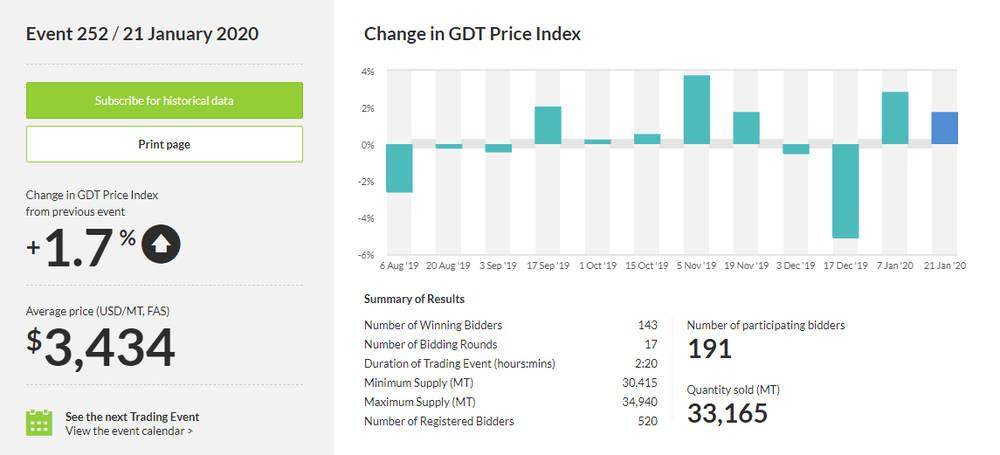Viewport: 1000px width, 455px height.
Task: Open View the event calendar link
Action: point(129,431)
